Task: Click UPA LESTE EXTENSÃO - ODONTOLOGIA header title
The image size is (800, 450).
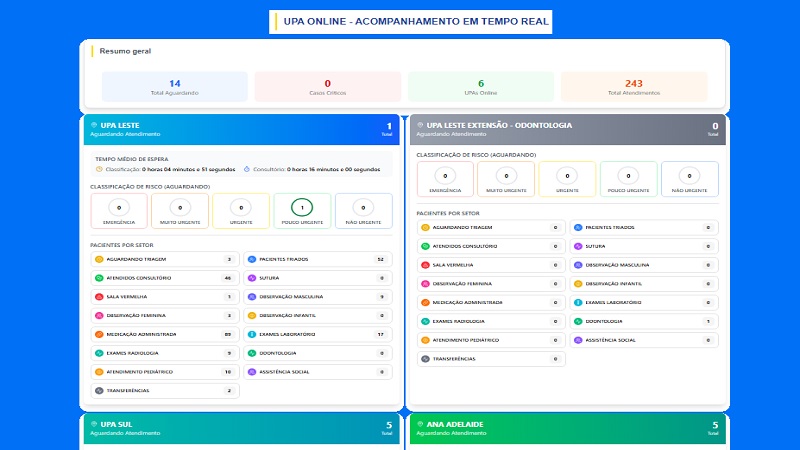Action: [499, 125]
